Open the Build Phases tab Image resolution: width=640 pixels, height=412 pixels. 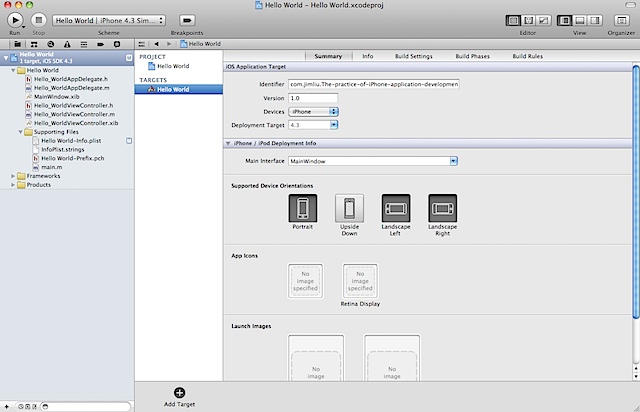pos(472,57)
